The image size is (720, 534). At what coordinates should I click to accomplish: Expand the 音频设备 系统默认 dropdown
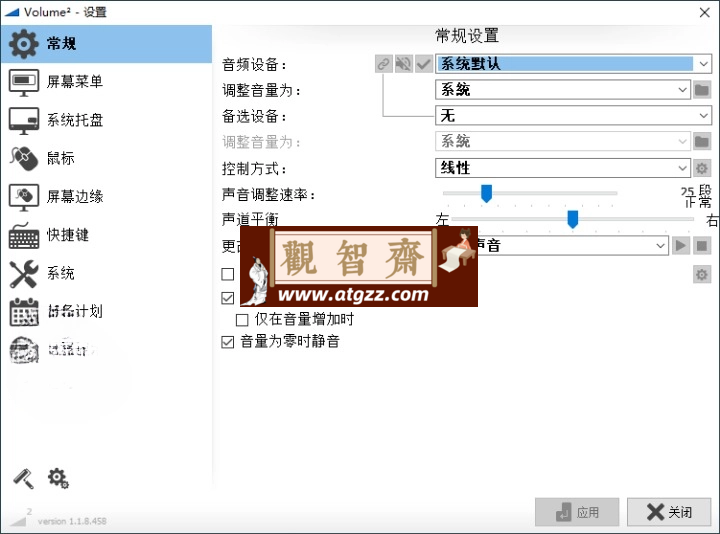click(x=703, y=64)
